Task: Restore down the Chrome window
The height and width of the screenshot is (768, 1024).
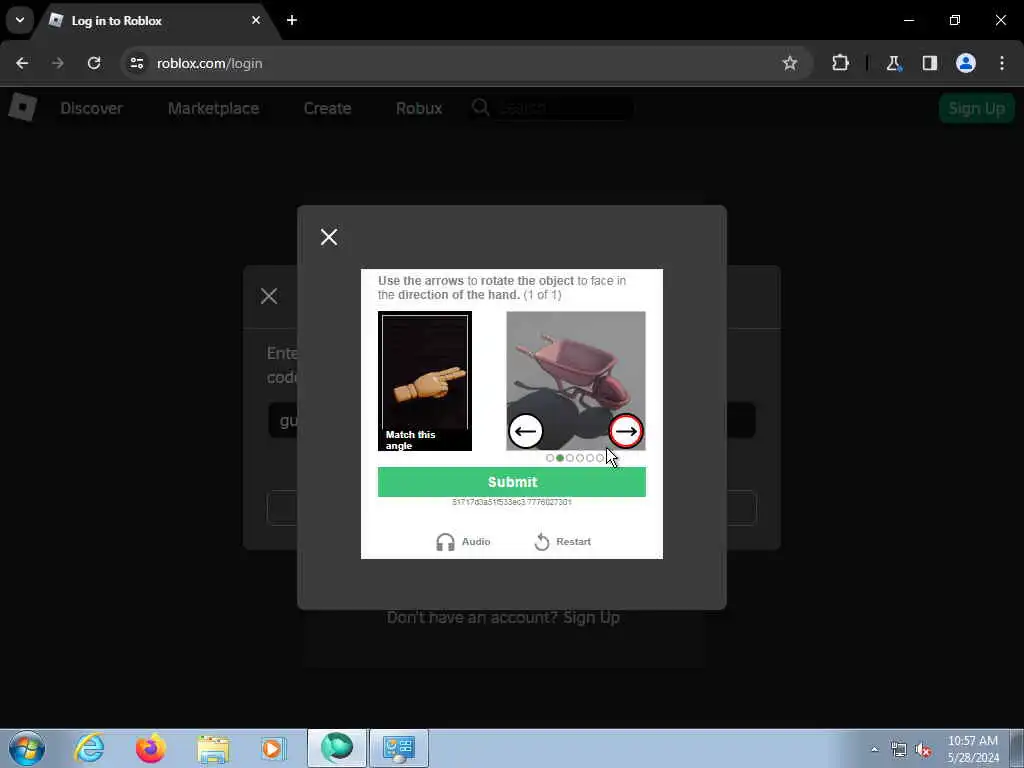Action: pyautogui.click(x=954, y=20)
